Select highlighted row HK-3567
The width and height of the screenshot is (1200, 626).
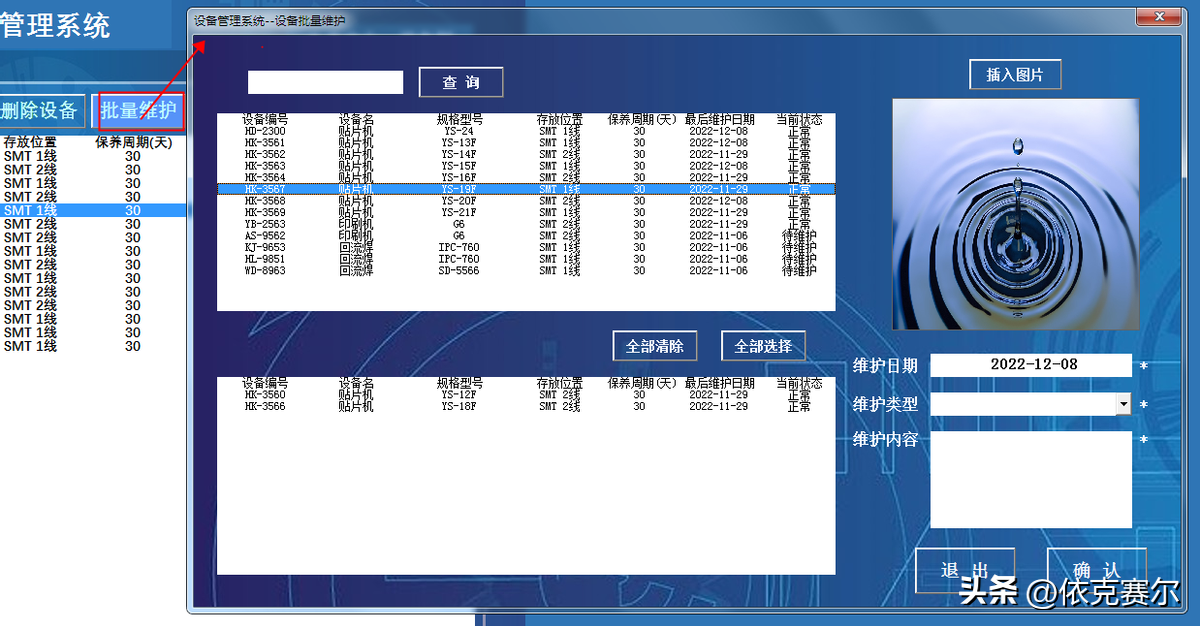click(526, 189)
